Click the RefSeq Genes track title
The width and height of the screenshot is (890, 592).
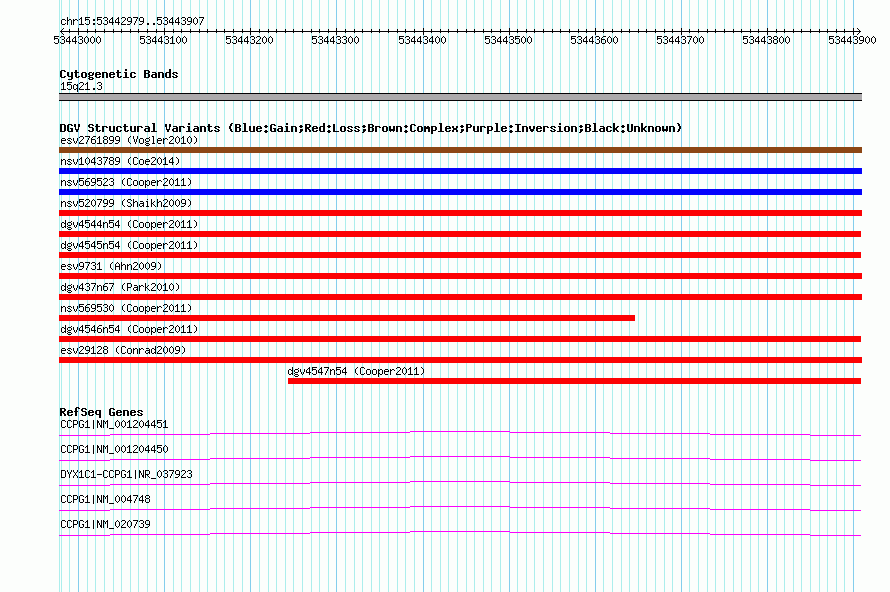click(x=102, y=412)
